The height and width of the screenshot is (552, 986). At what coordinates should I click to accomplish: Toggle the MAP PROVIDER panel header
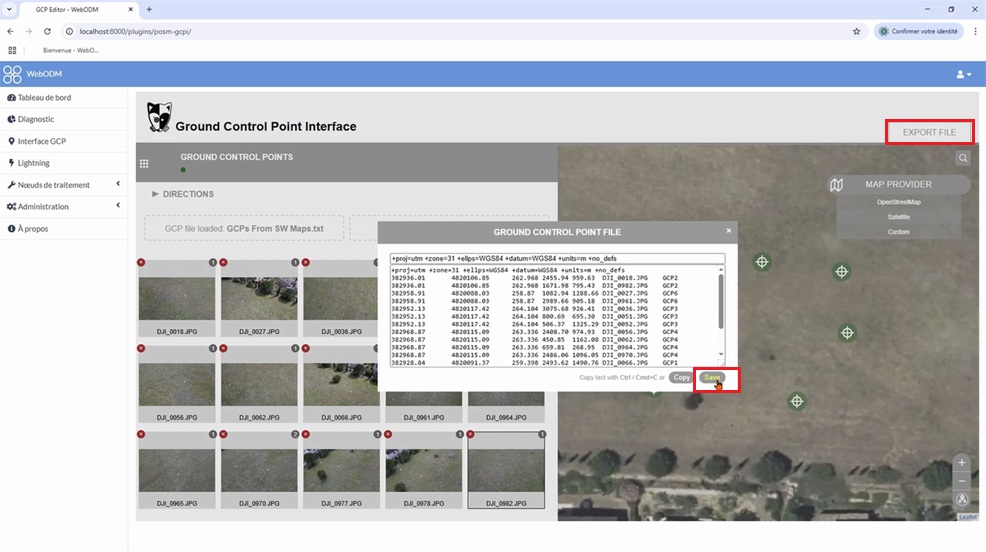tap(899, 184)
